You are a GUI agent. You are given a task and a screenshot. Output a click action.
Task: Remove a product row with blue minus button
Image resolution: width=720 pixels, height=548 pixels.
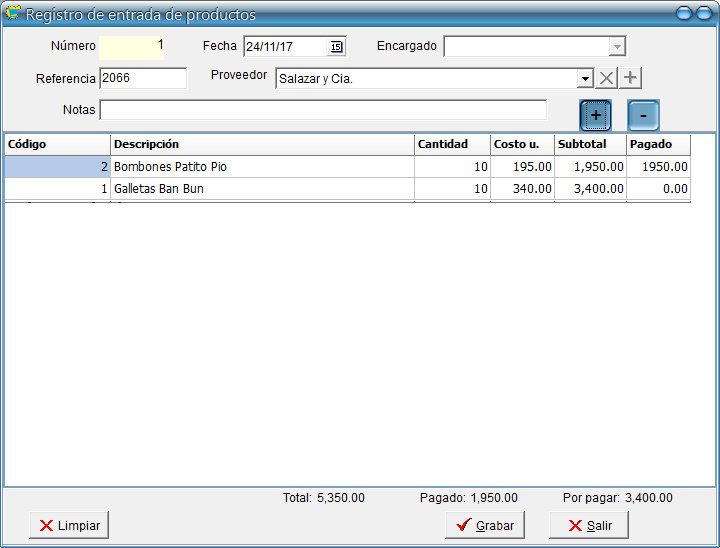point(643,115)
